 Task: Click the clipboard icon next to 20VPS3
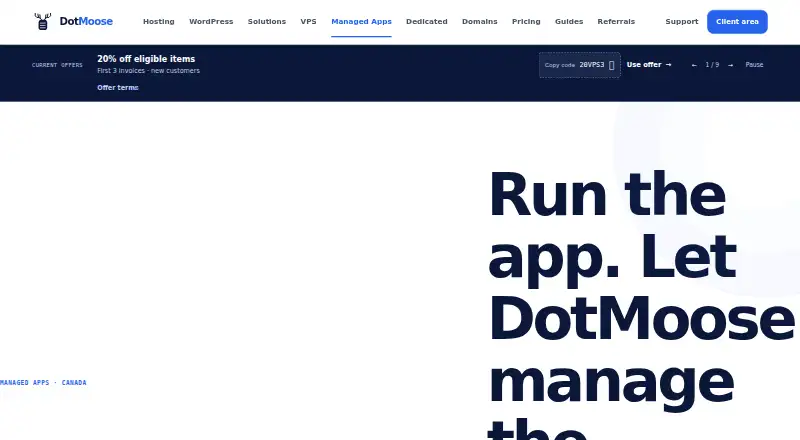pos(612,65)
